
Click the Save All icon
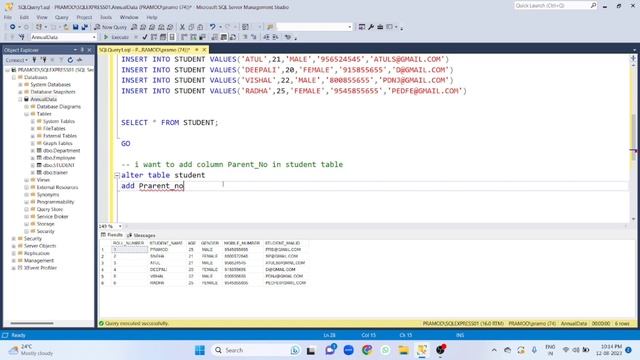[x=84, y=27]
